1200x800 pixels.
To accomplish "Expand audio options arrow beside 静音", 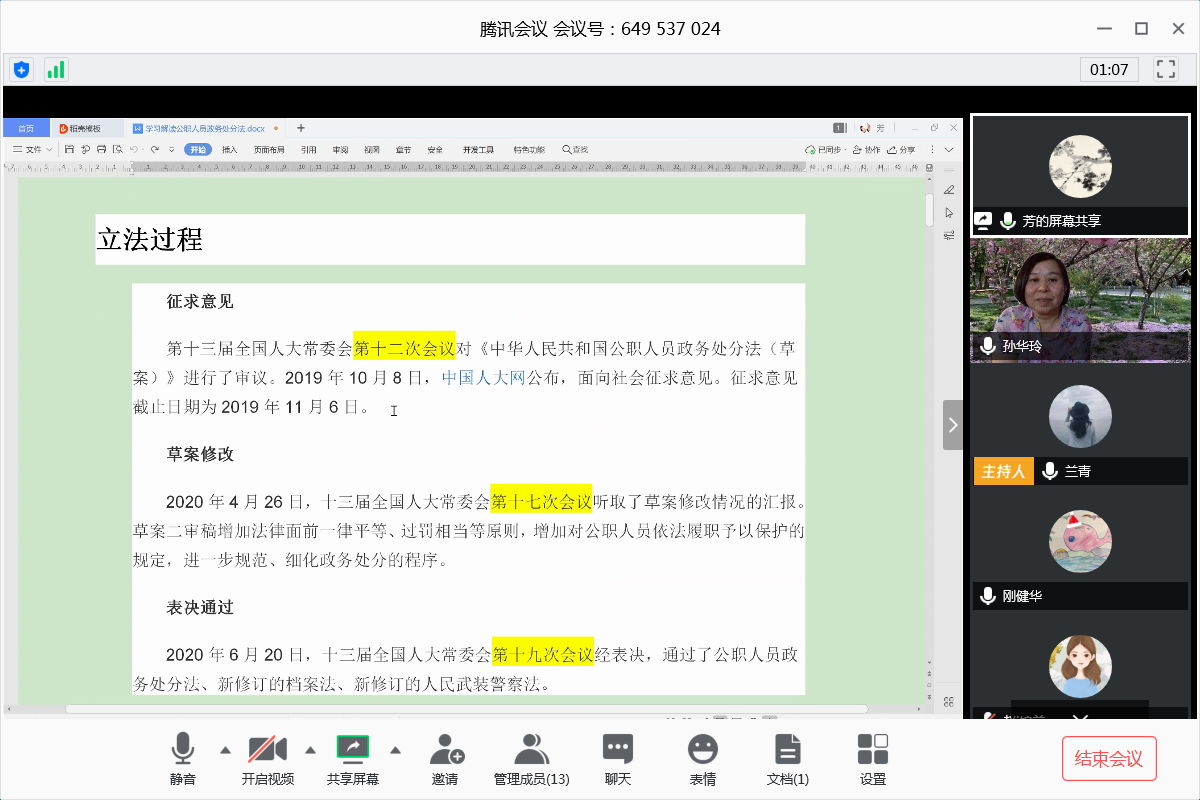I will 224,749.
